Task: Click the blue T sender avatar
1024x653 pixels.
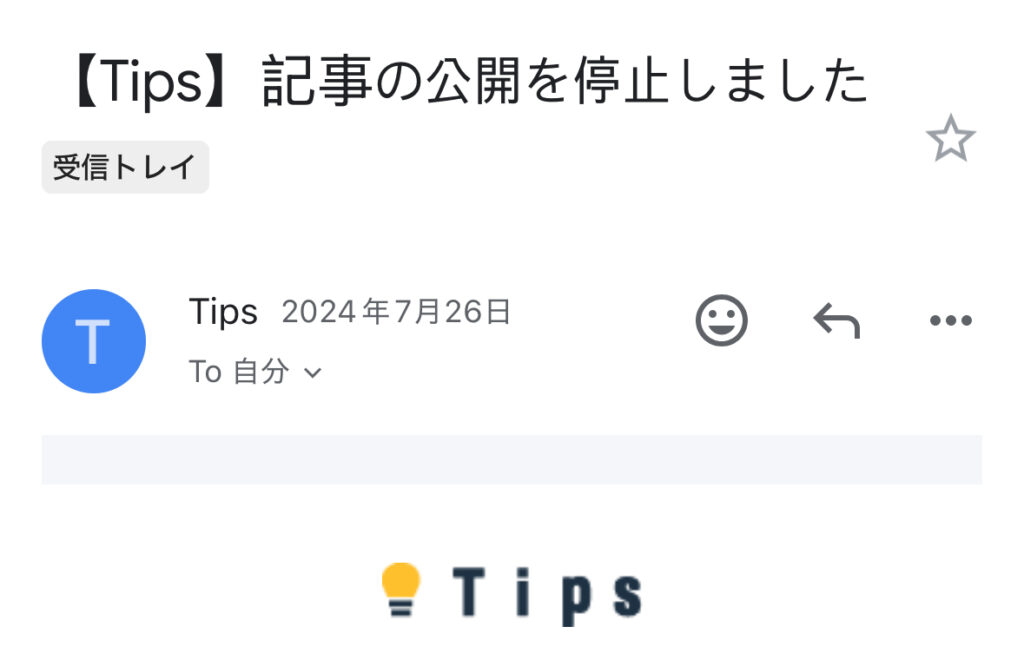Action: click(x=93, y=341)
